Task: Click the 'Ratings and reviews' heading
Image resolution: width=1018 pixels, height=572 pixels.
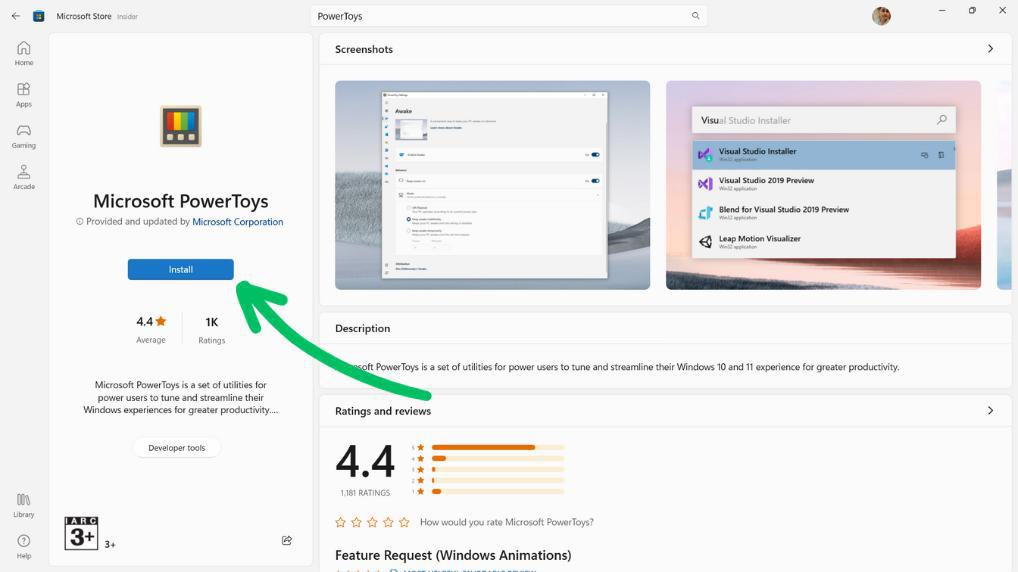Action: coord(383,411)
